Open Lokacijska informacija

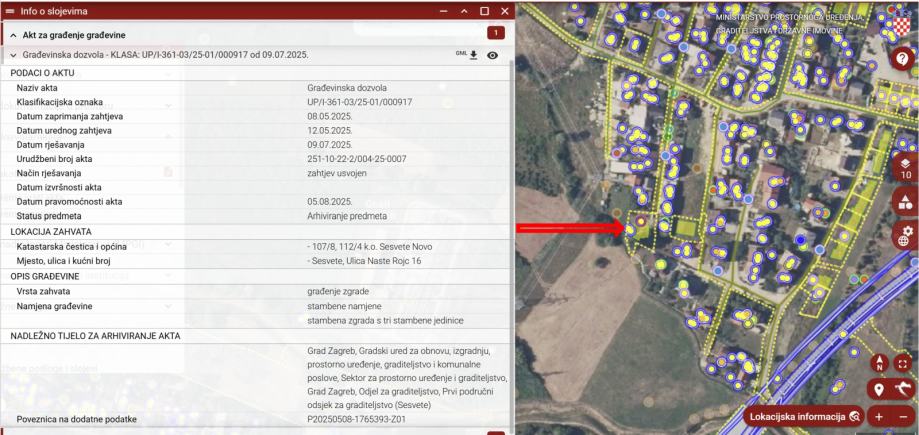click(x=804, y=416)
